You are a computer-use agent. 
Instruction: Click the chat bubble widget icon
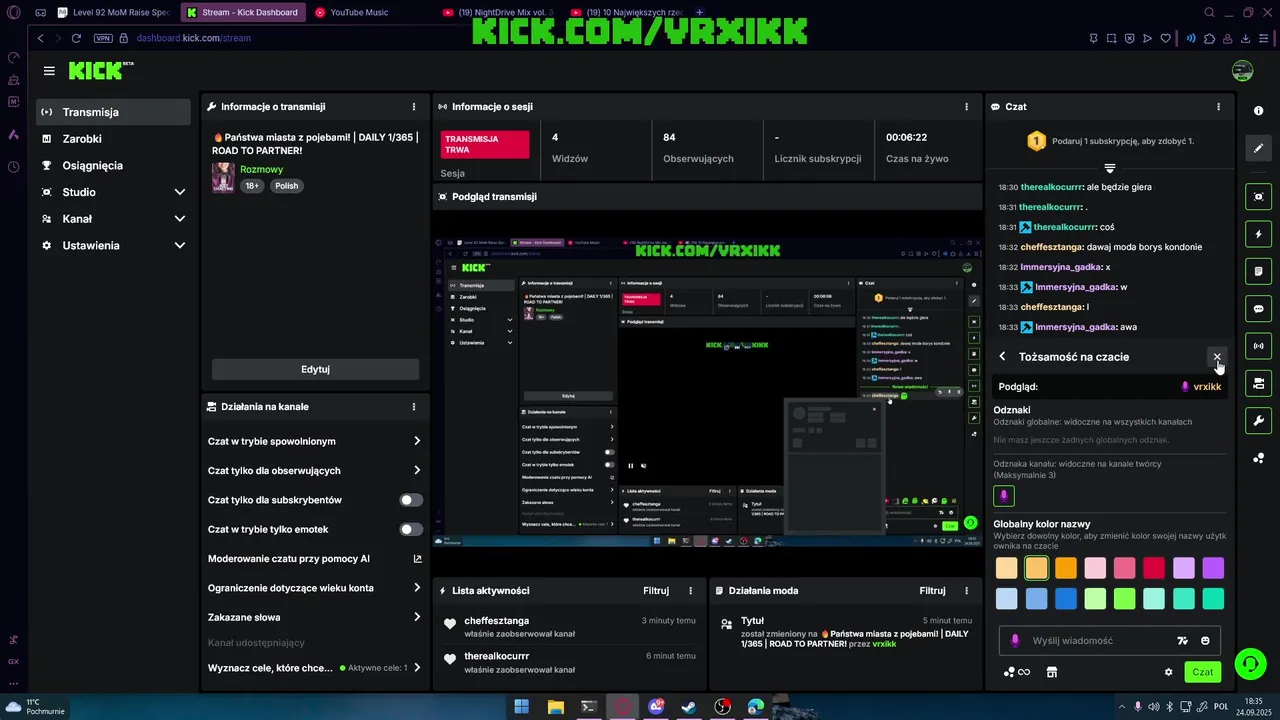(1259, 309)
